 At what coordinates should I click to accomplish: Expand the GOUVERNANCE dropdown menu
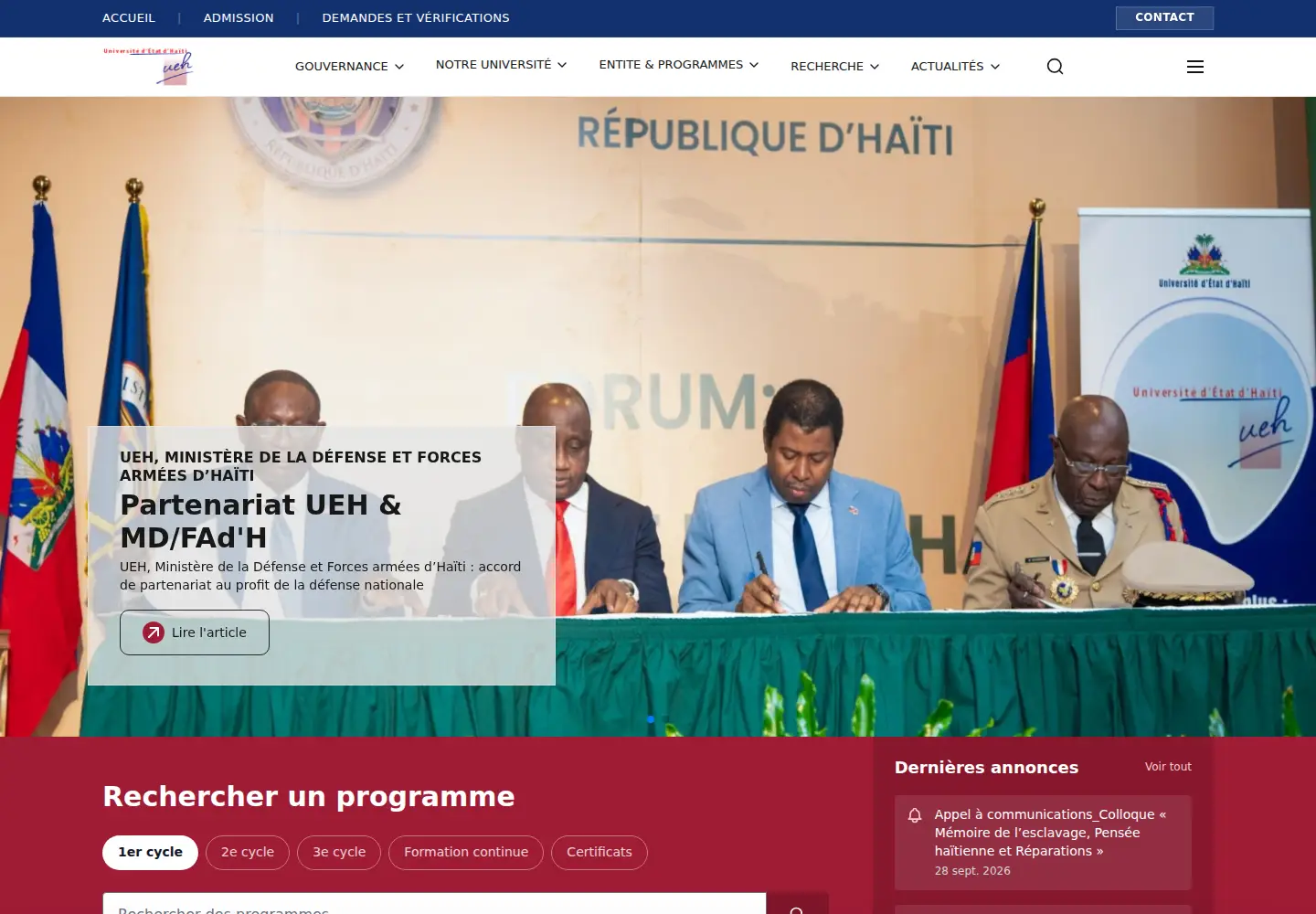click(x=349, y=67)
